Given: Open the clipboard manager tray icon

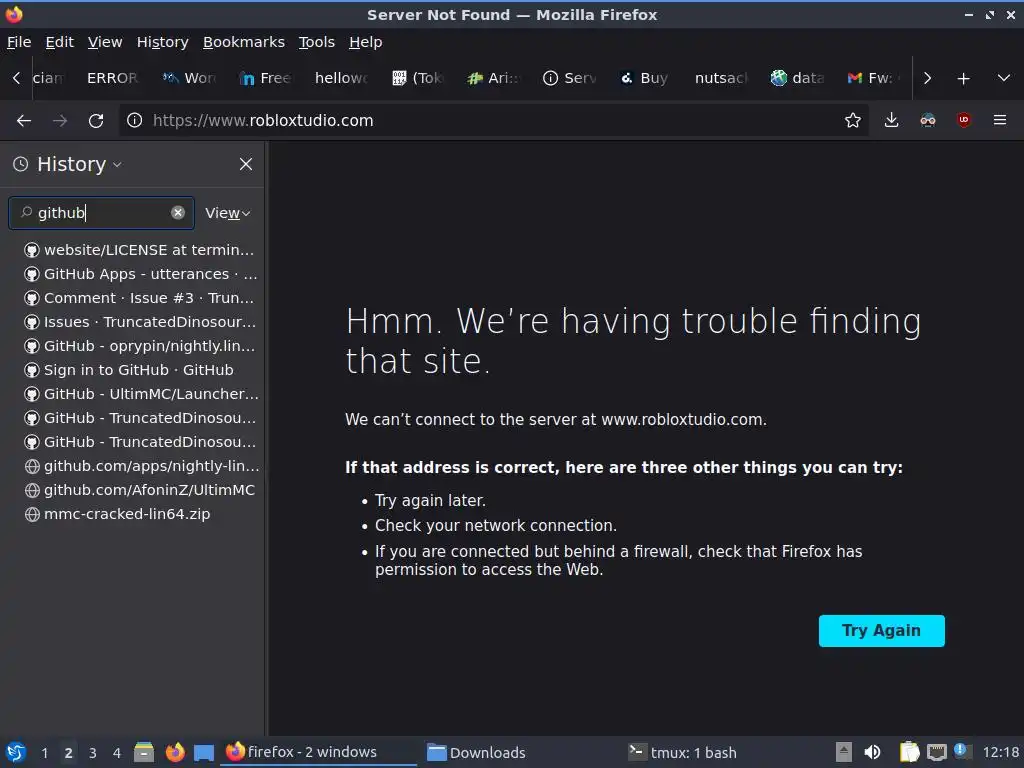Looking at the screenshot, I should coord(909,752).
